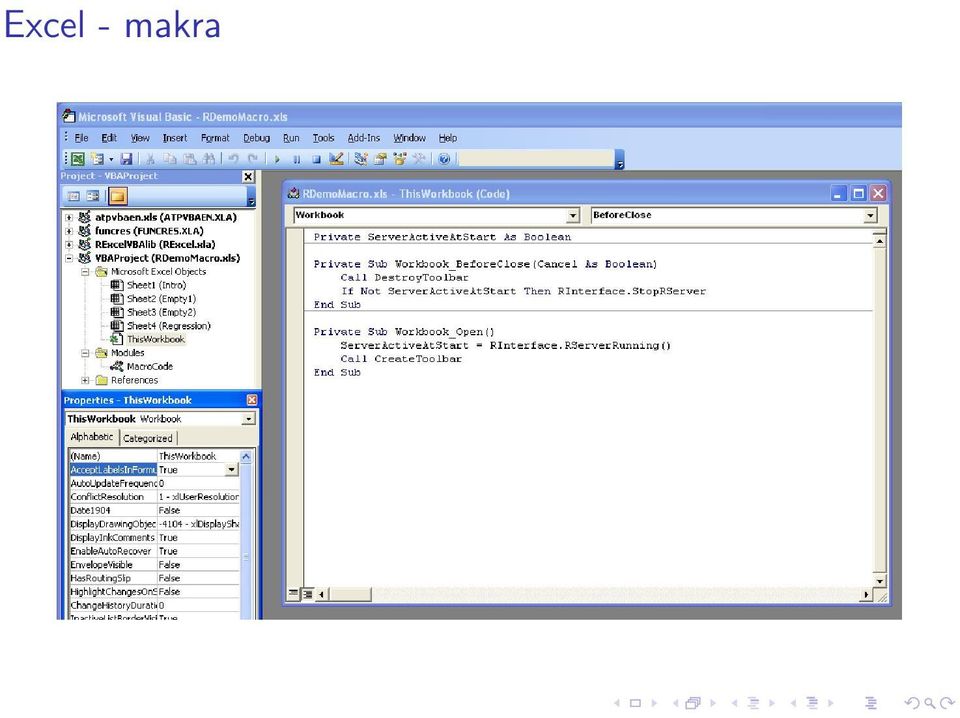Open the File menu
The height and width of the screenshot is (718, 960).
(81, 138)
